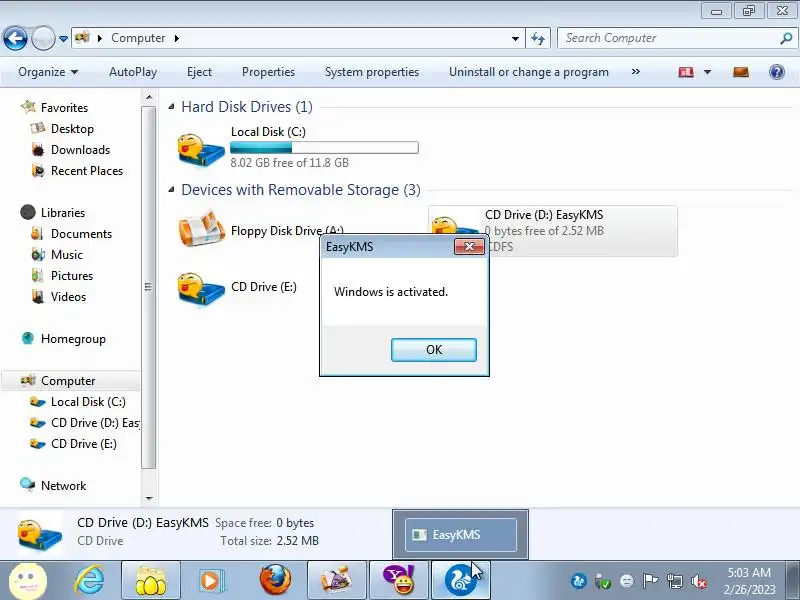This screenshot has height=600, width=800.
Task: Open the Pictures library
Action: [x=71, y=276]
